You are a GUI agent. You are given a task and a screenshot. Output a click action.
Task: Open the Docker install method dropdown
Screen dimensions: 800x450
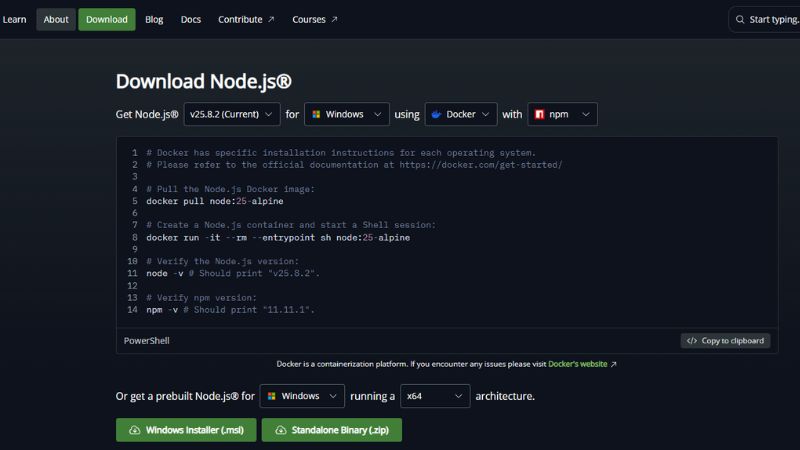click(461, 114)
